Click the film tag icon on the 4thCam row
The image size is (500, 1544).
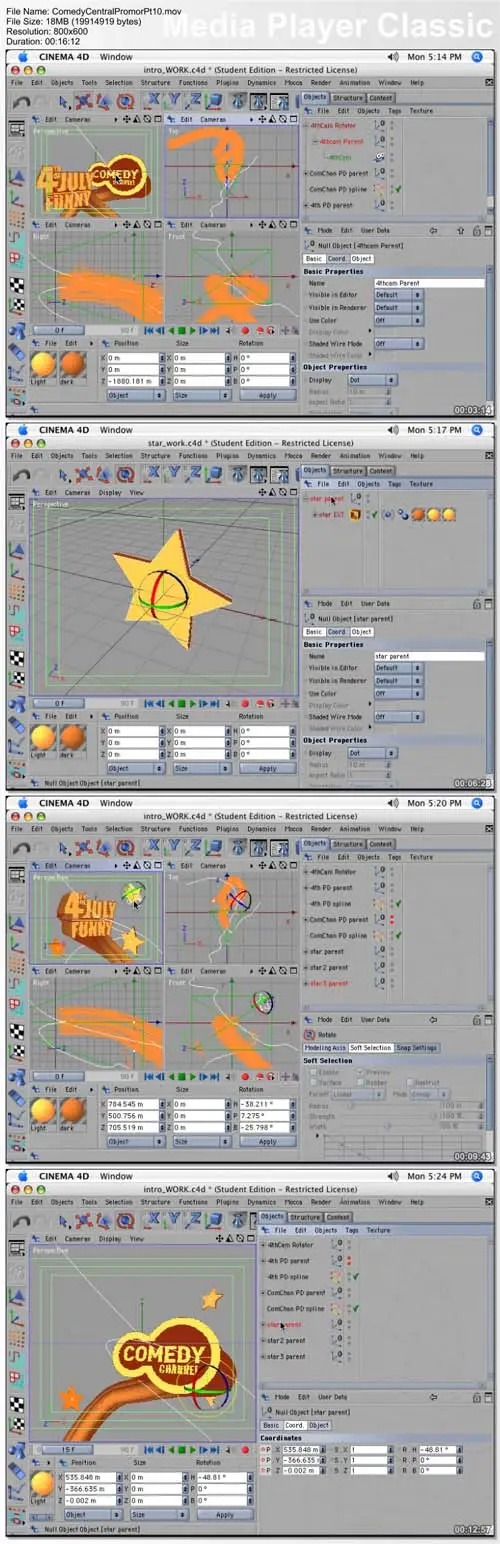[379, 157]
